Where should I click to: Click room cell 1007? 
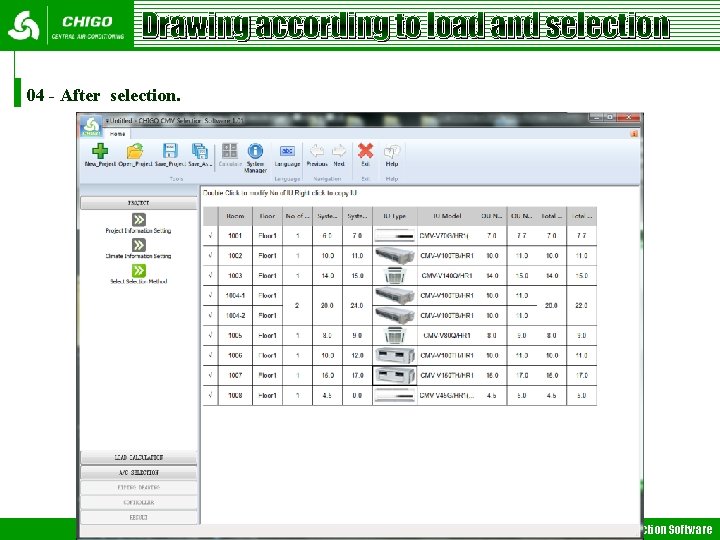235,375
